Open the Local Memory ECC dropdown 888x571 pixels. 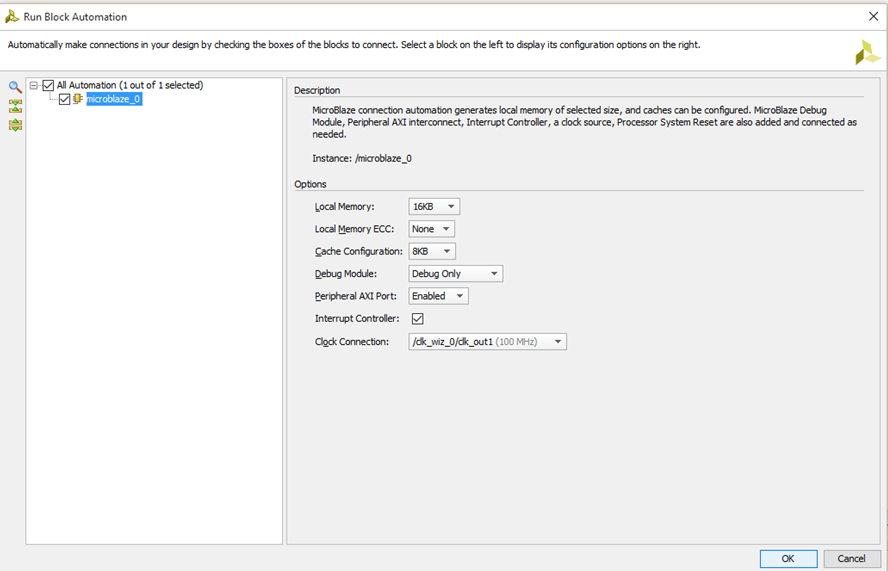pyautogui.click(x=431, y=229)
